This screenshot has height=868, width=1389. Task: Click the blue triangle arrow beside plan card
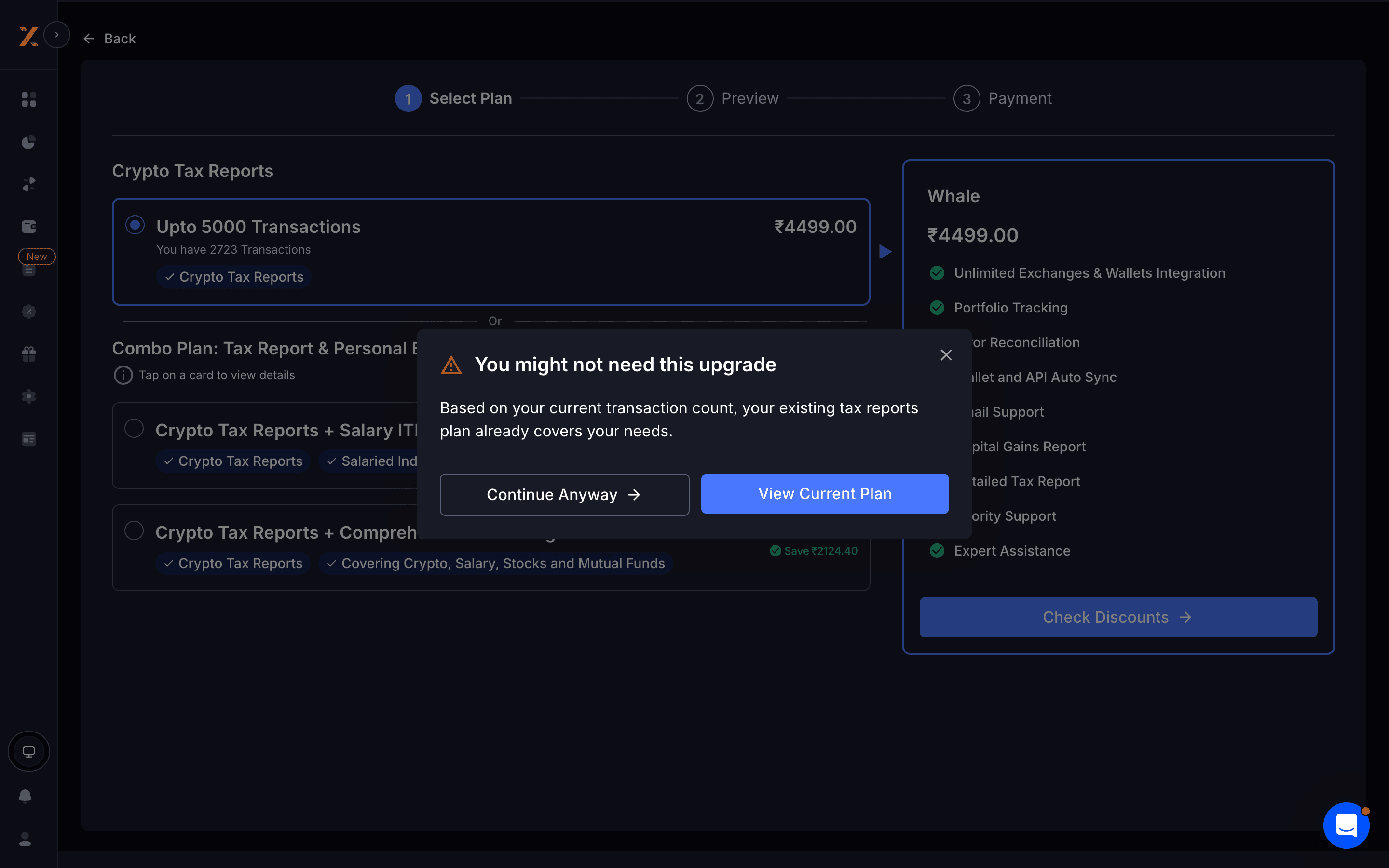pyautogui.click(x=885, y=251)
